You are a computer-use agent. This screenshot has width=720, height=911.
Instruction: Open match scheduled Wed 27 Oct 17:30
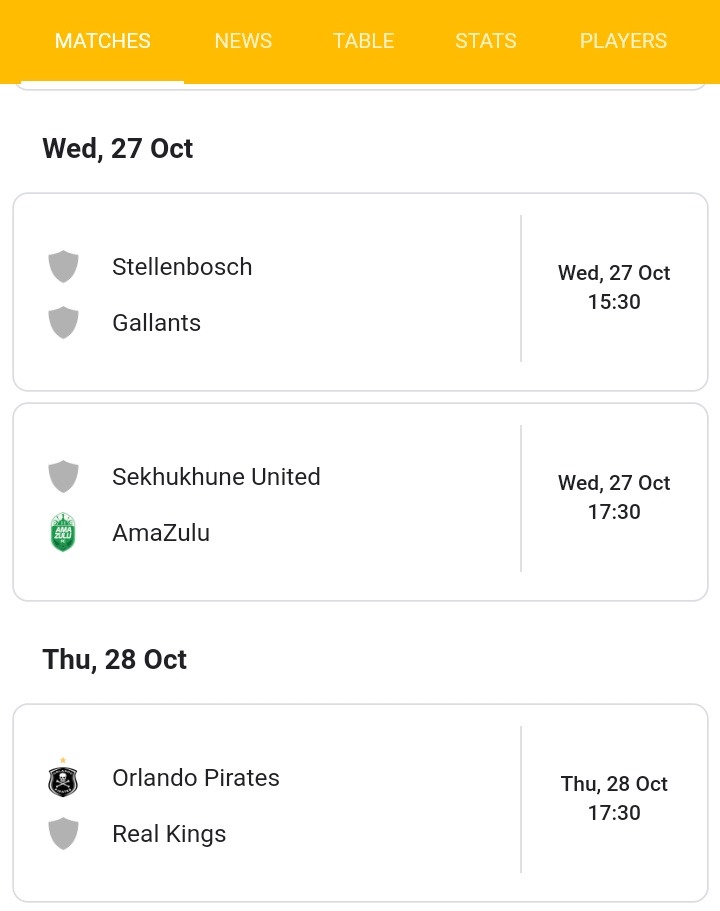(x=360, y=502)
